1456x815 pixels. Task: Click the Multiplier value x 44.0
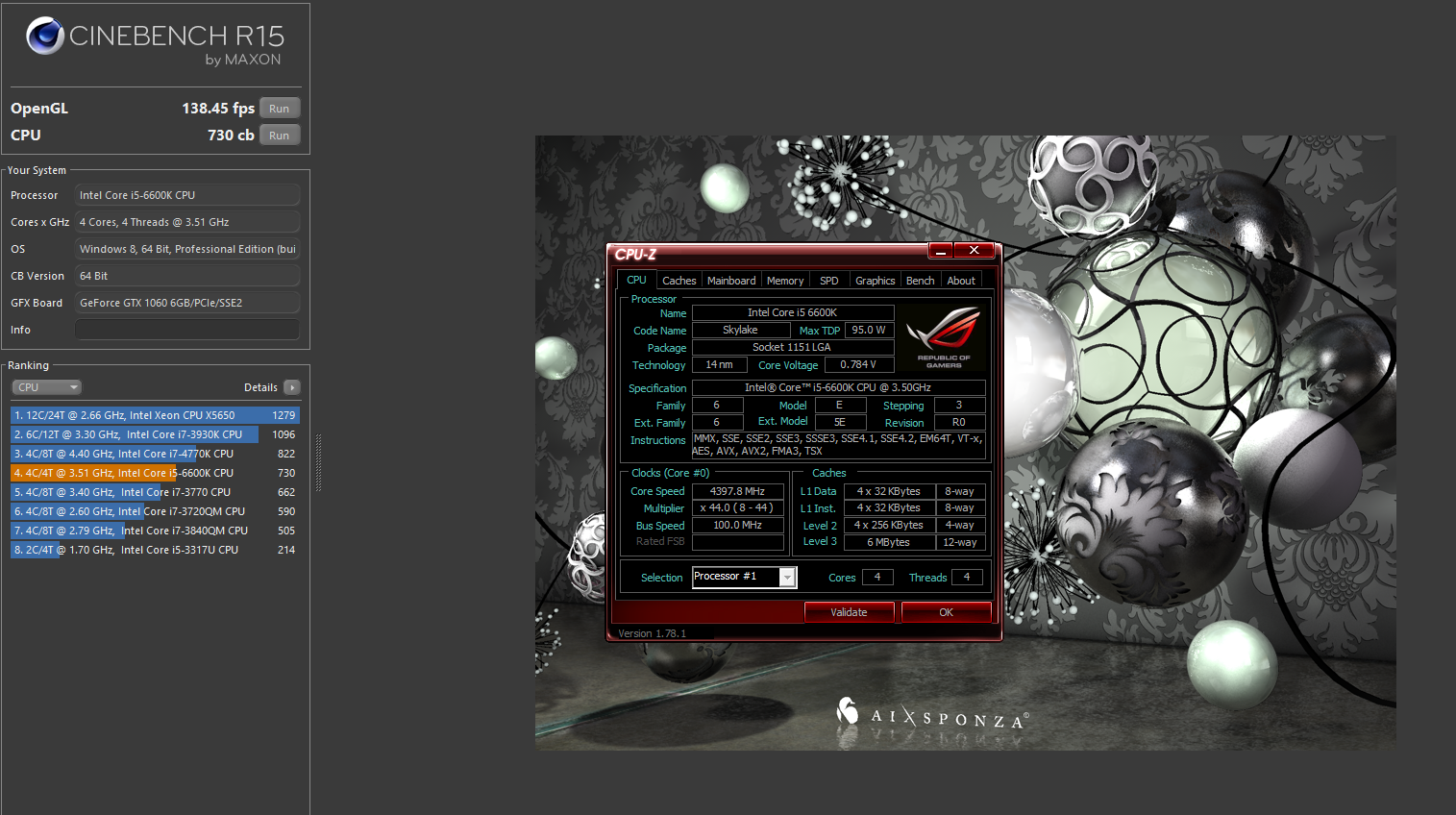738,507
